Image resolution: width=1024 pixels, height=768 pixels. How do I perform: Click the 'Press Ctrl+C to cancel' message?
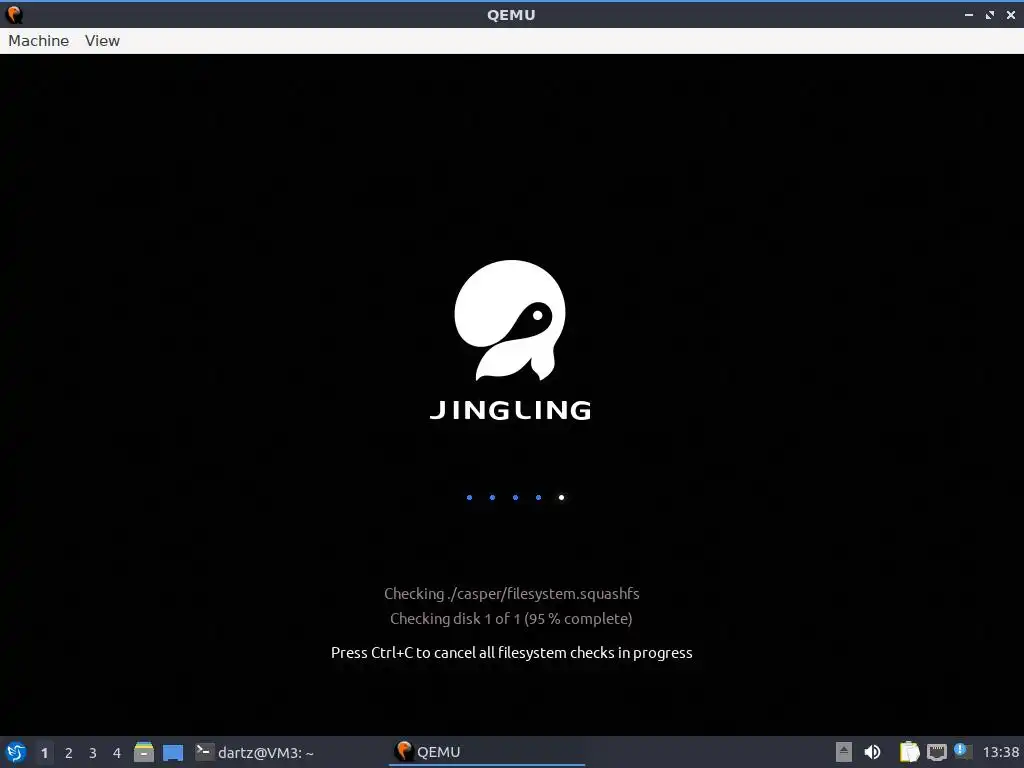511,652
